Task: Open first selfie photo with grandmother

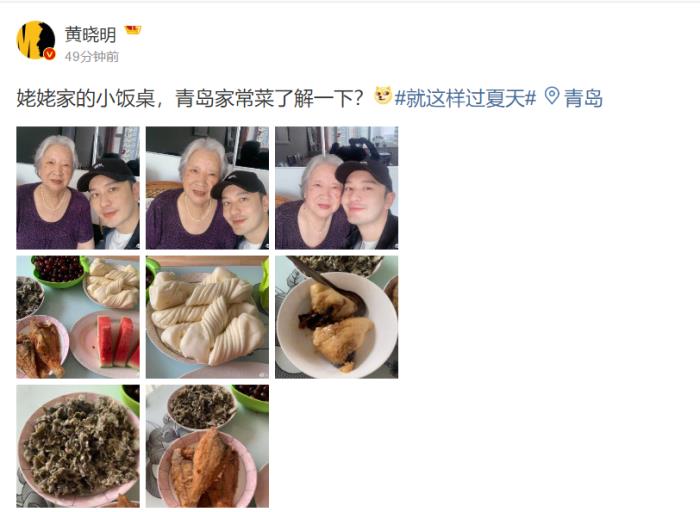Action: (x=78, y=188)
